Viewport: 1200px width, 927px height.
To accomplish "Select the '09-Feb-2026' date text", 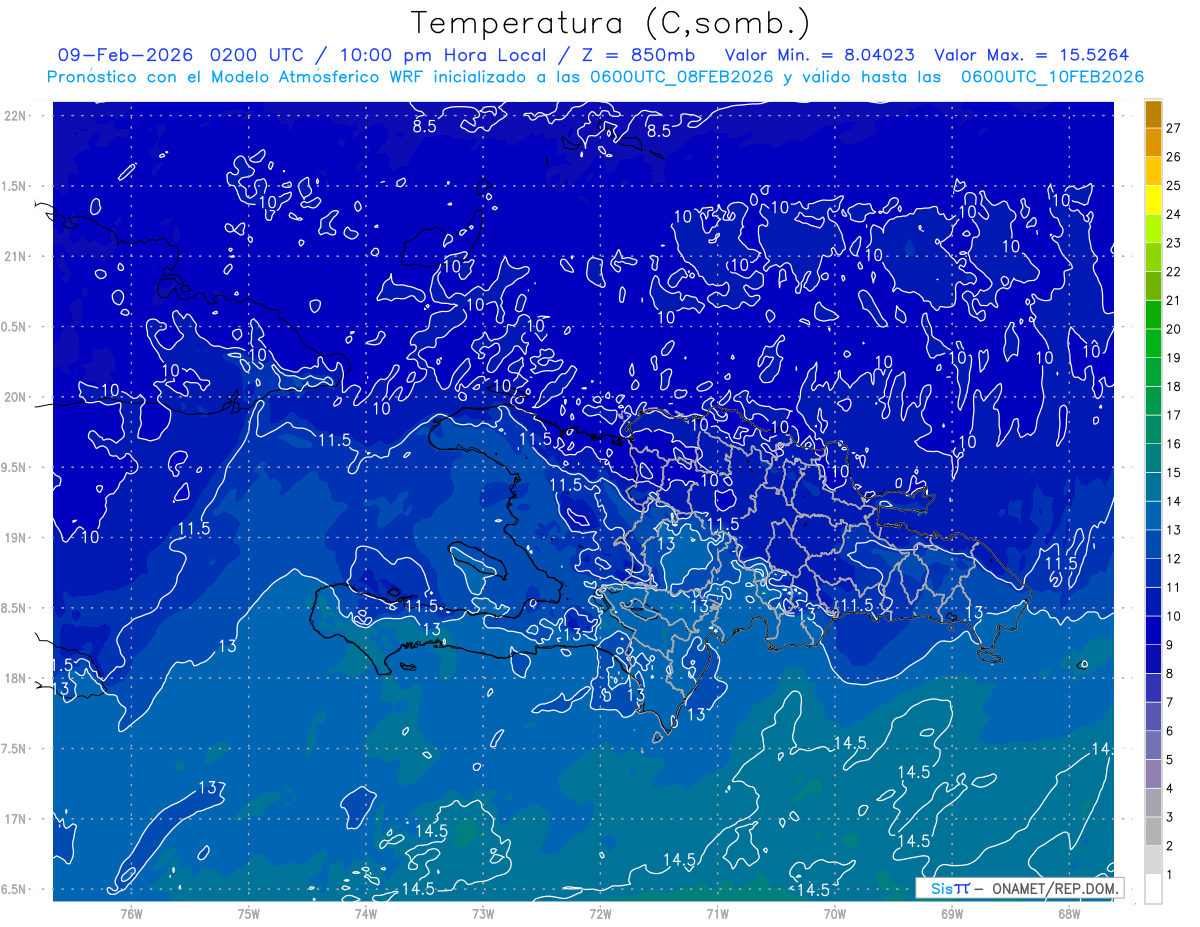I will point(126,55).
